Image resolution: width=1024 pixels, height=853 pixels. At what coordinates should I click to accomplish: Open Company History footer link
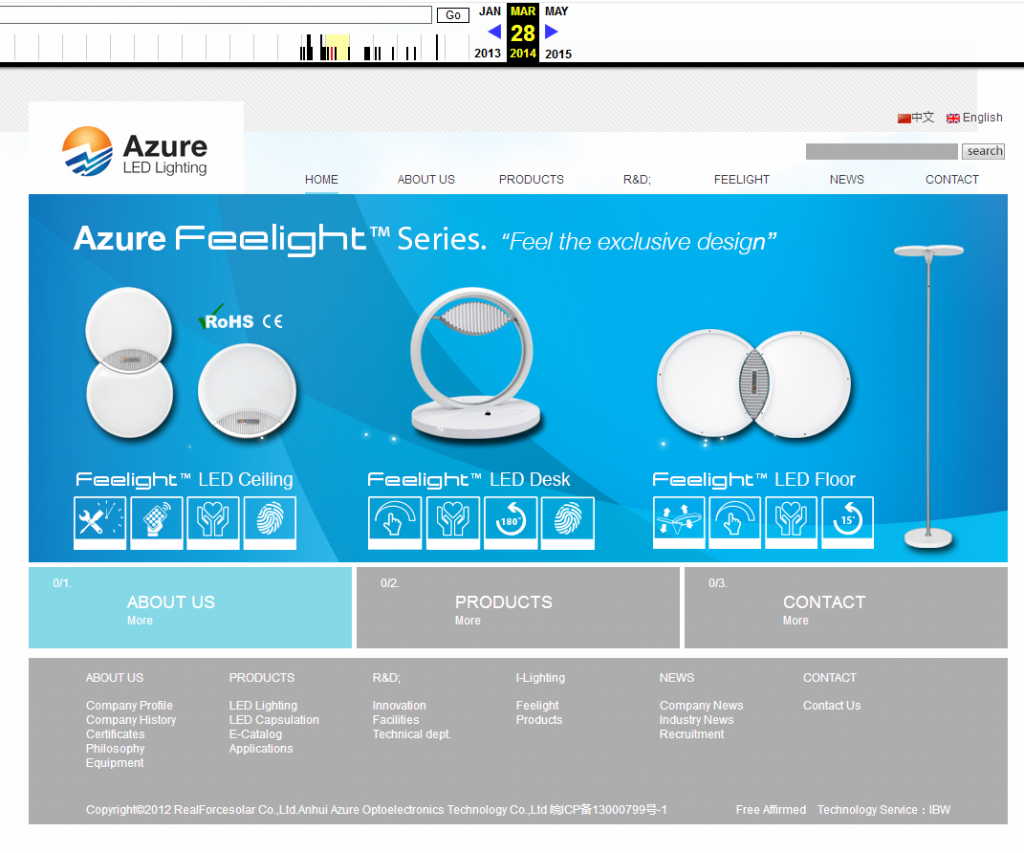coord(131,720)
